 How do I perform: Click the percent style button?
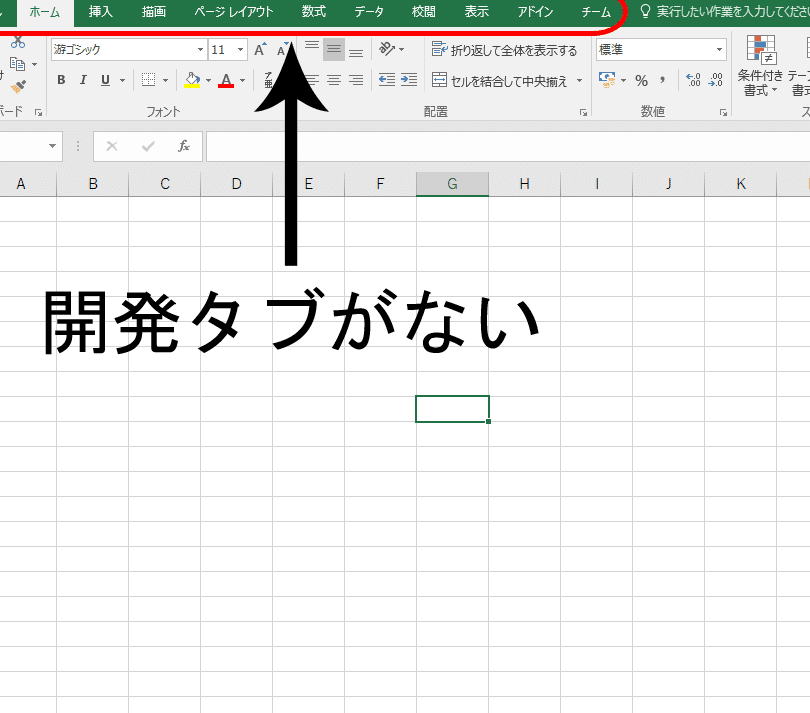[x=641, y=80]
